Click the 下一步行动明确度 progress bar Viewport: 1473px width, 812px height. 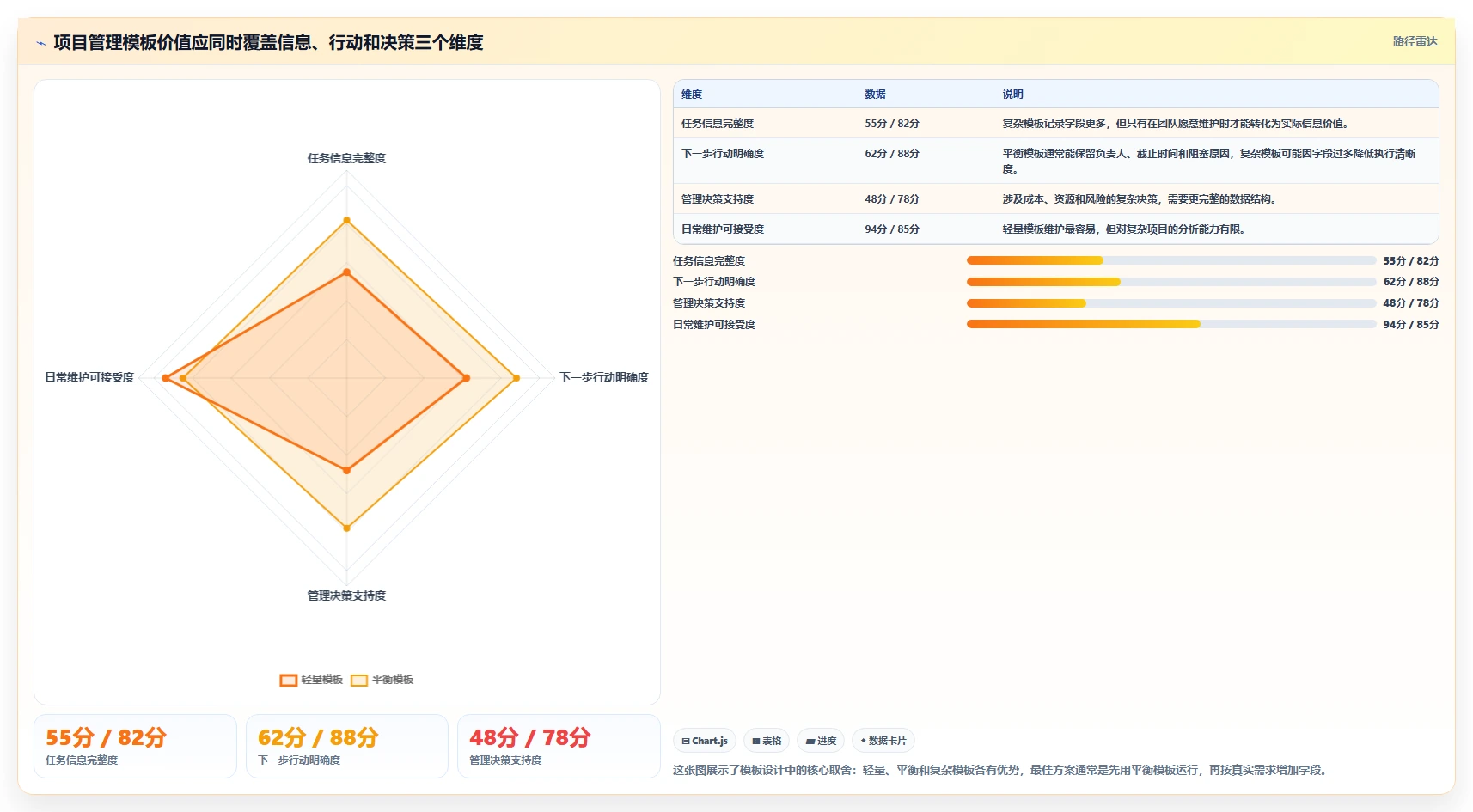[1171, 282]
